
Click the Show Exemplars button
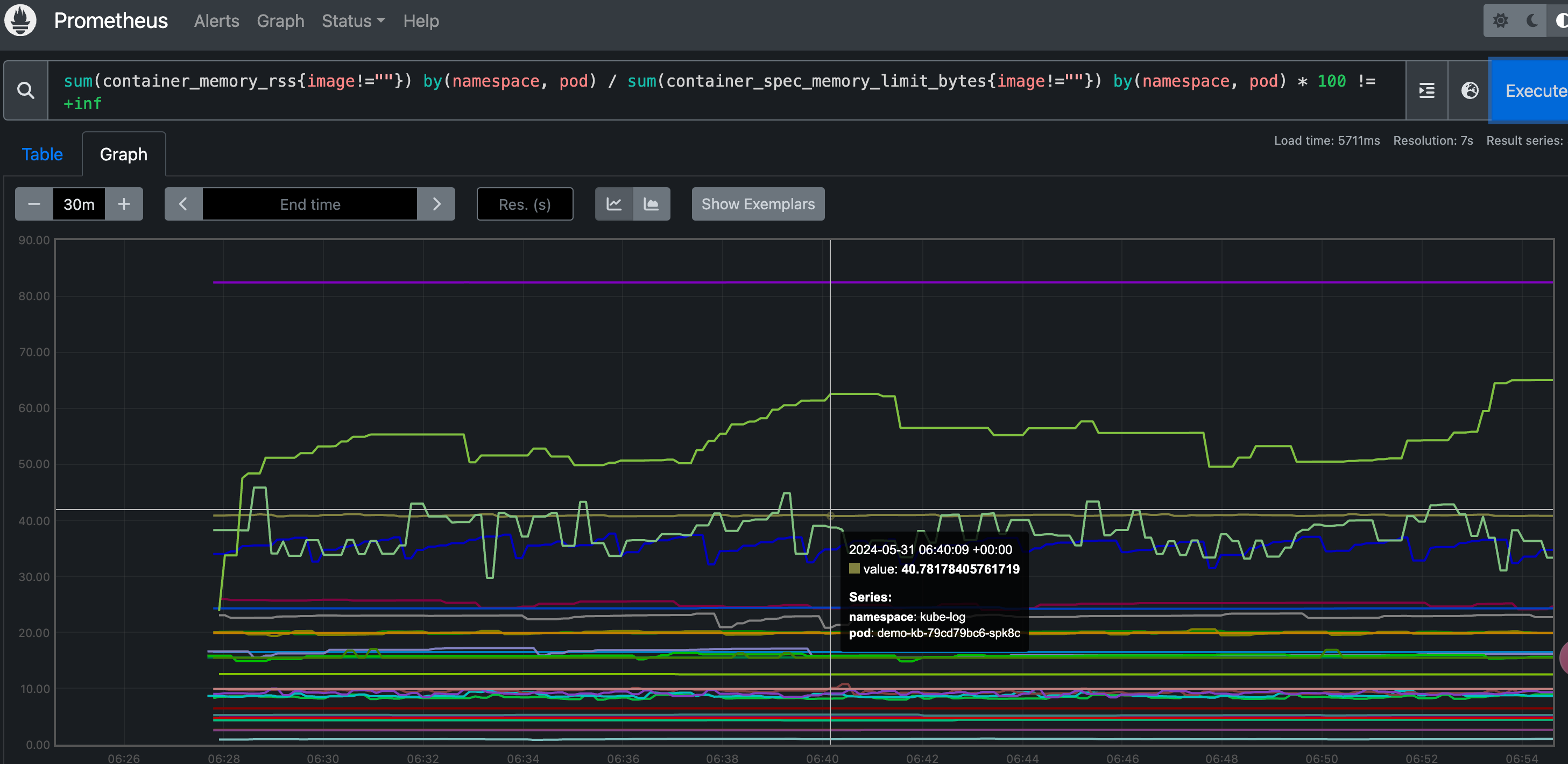[758, 204]
